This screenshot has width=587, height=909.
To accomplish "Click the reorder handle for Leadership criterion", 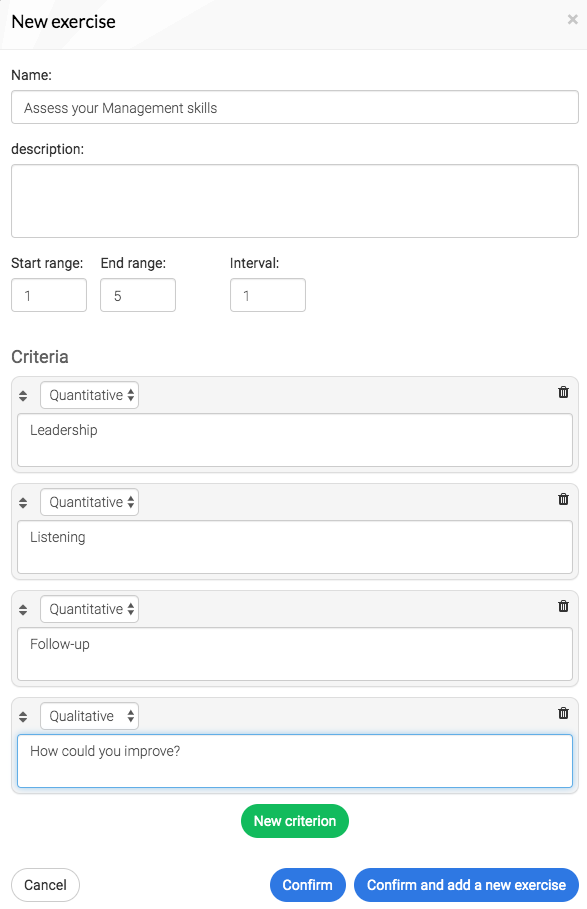I will coord(23,396).
